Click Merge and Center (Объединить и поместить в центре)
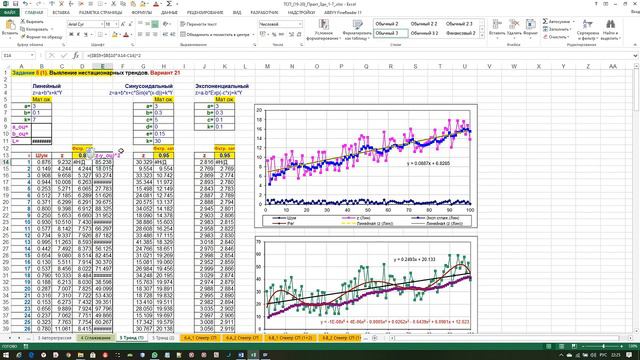Viewport: 640px width, 360px height. click(x=215, y=35)
